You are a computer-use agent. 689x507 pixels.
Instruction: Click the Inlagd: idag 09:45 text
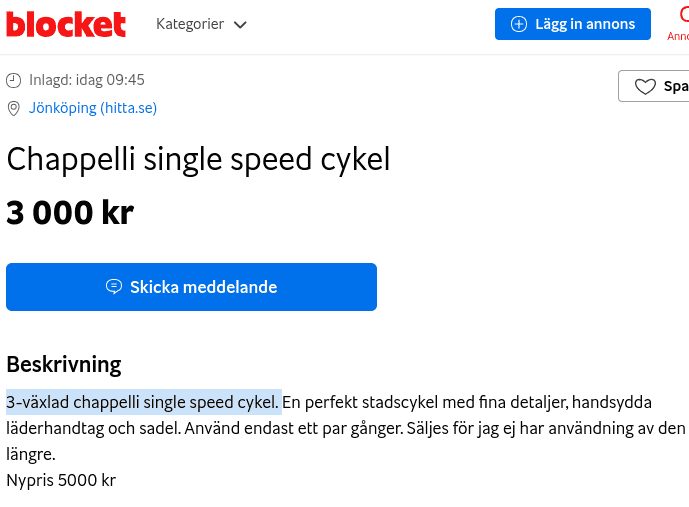point(87,80)
